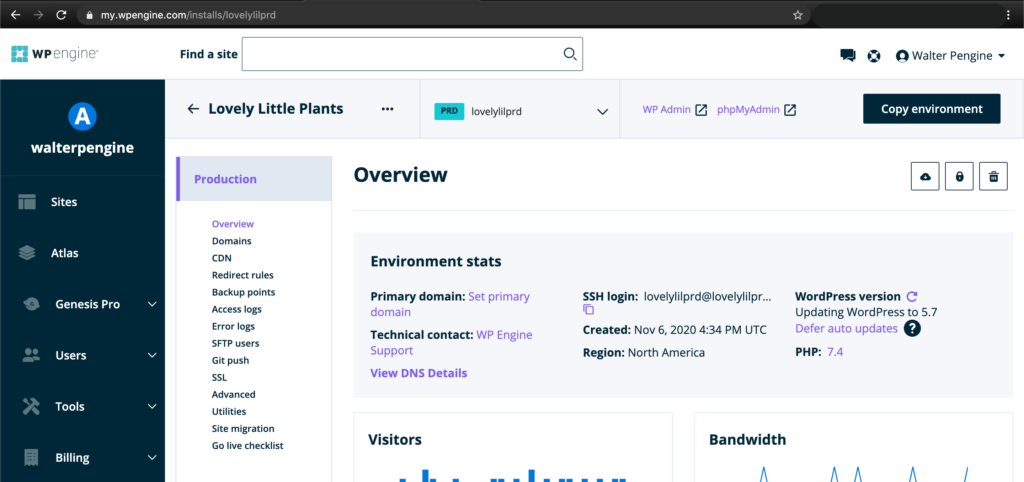This screenshot has height=482, width=1024.
Task: Open the Chrome three-dot menu
Action: (x=1008, y=14)
